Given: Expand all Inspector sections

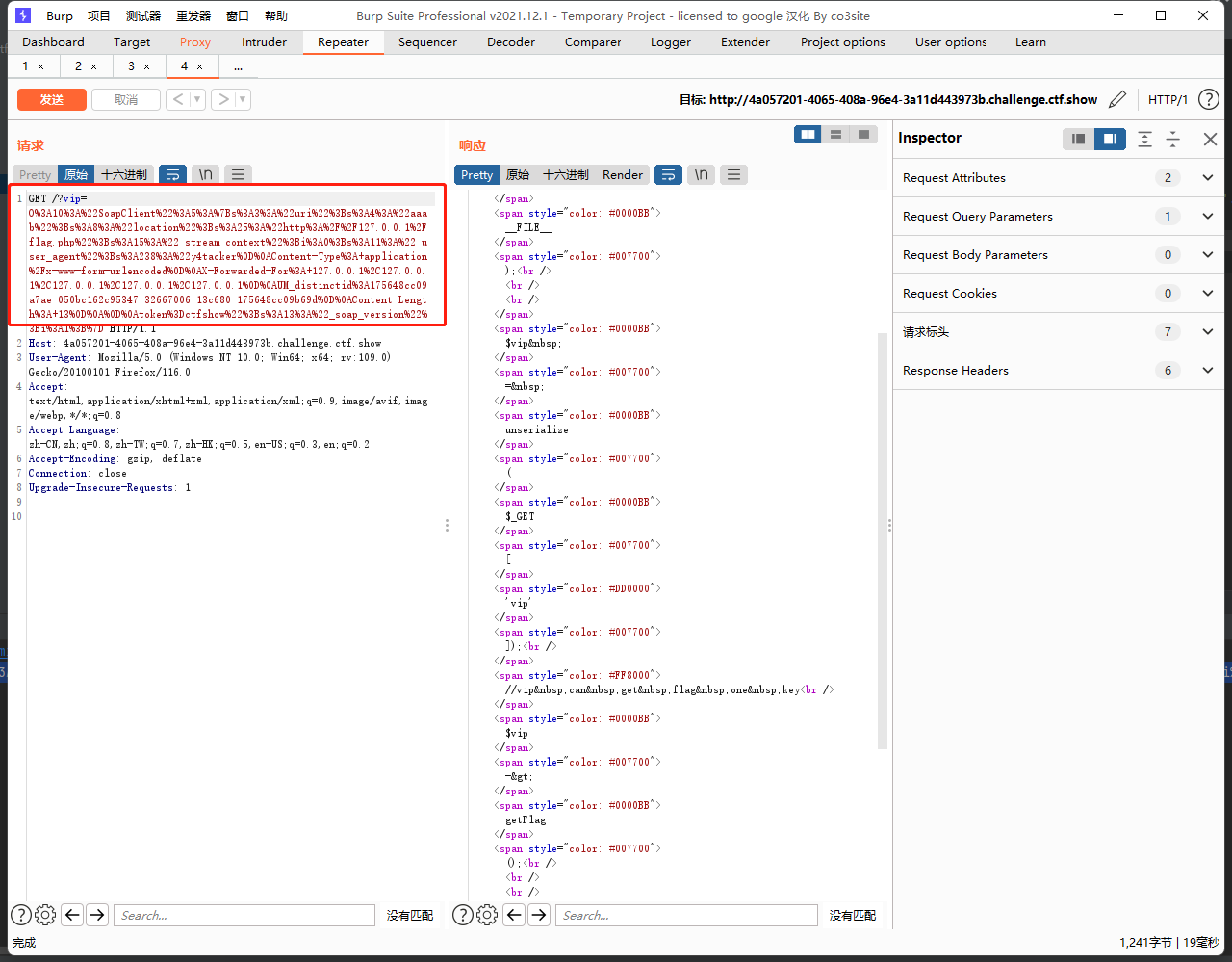Looking at the screenshot, I should click(x=1144, y=139).
